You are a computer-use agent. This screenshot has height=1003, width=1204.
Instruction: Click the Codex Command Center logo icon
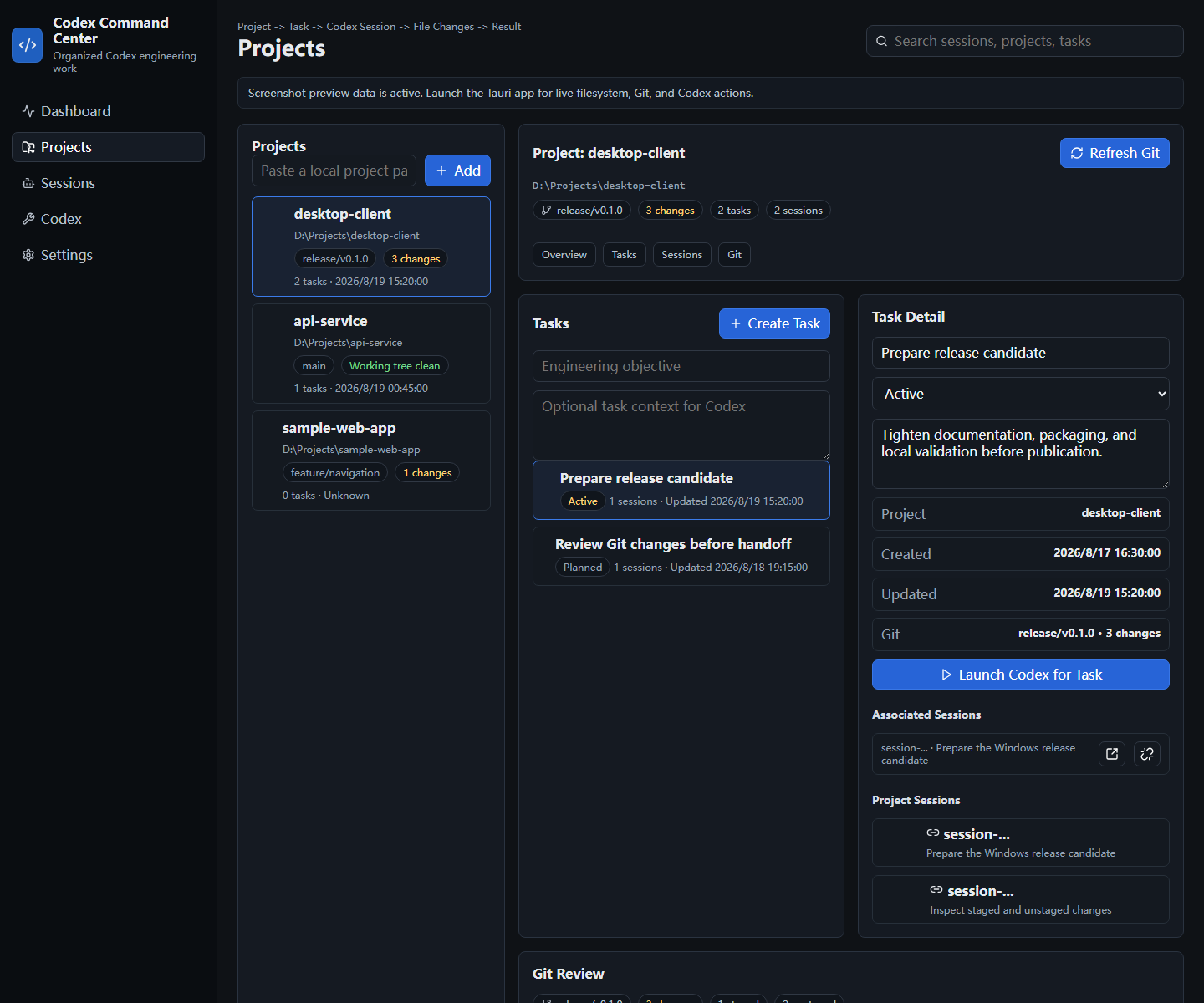pos(28,45)
